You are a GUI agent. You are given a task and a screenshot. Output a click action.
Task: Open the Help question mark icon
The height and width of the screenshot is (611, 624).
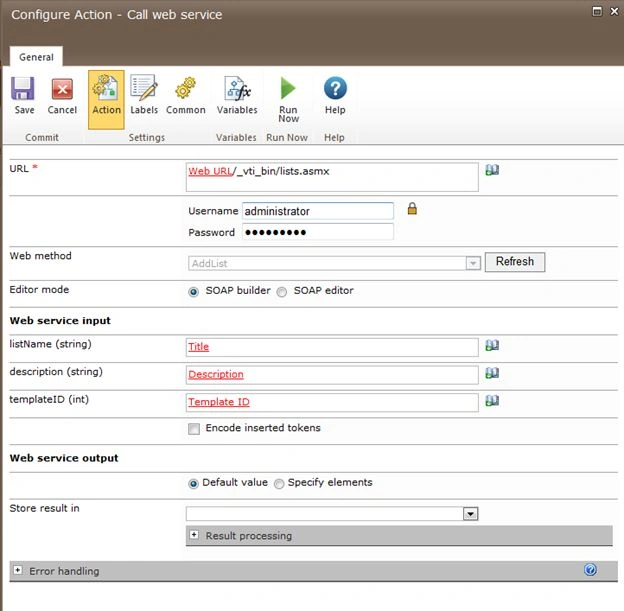pos(335,88)
